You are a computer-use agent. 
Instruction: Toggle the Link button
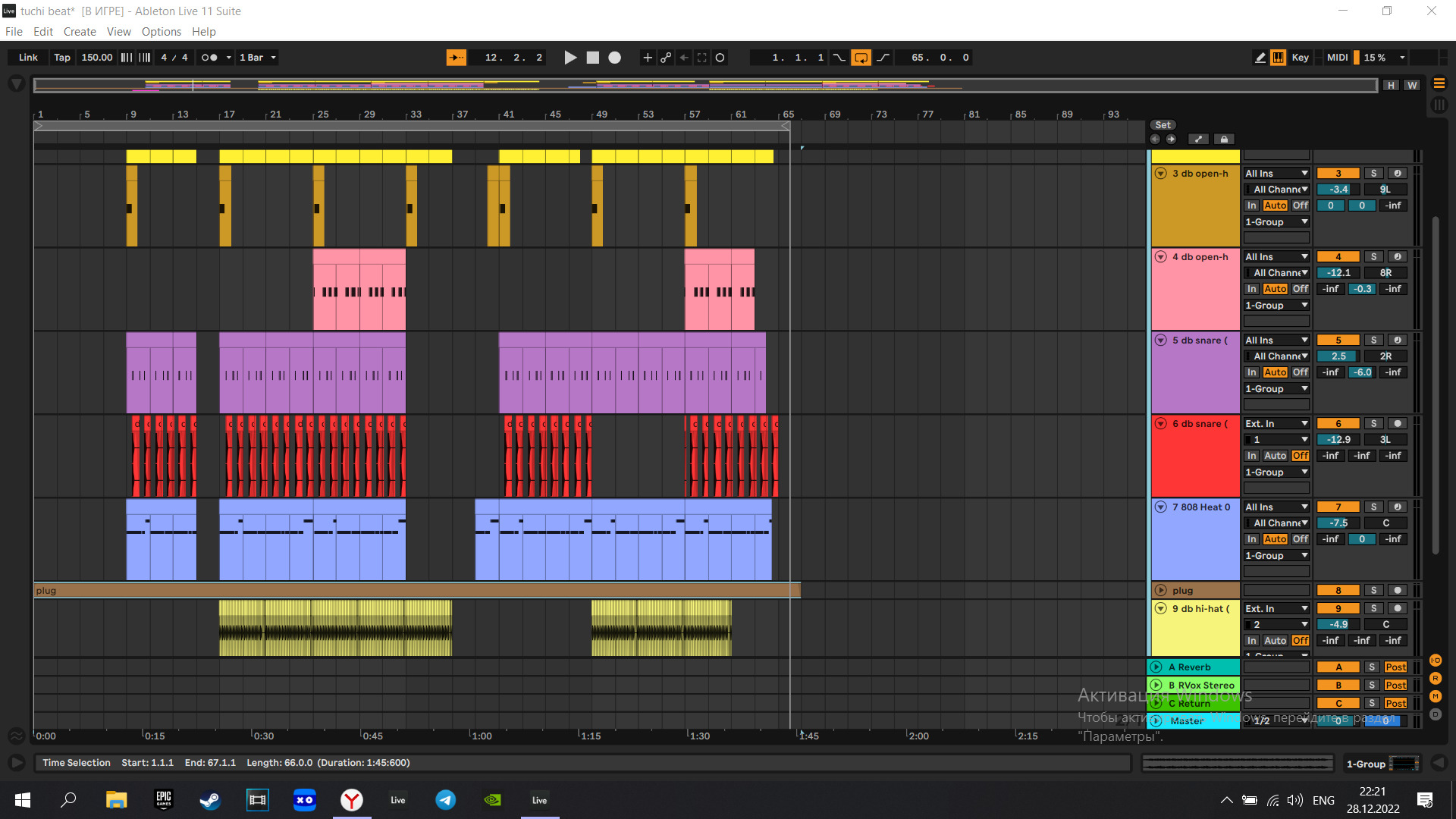pos(28,58)
